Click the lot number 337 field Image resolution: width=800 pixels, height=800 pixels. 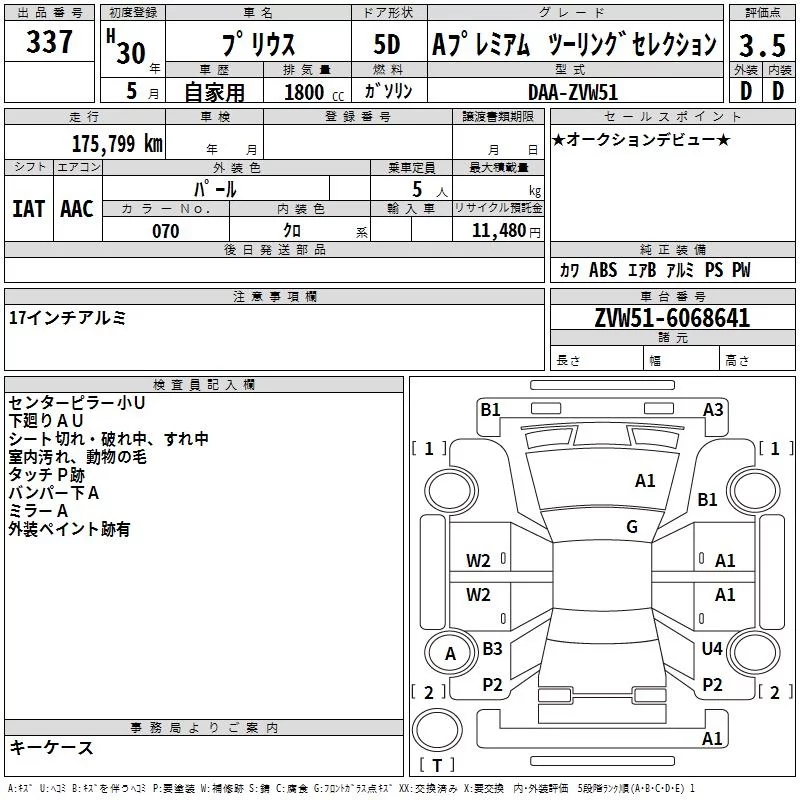click(49, 42)
